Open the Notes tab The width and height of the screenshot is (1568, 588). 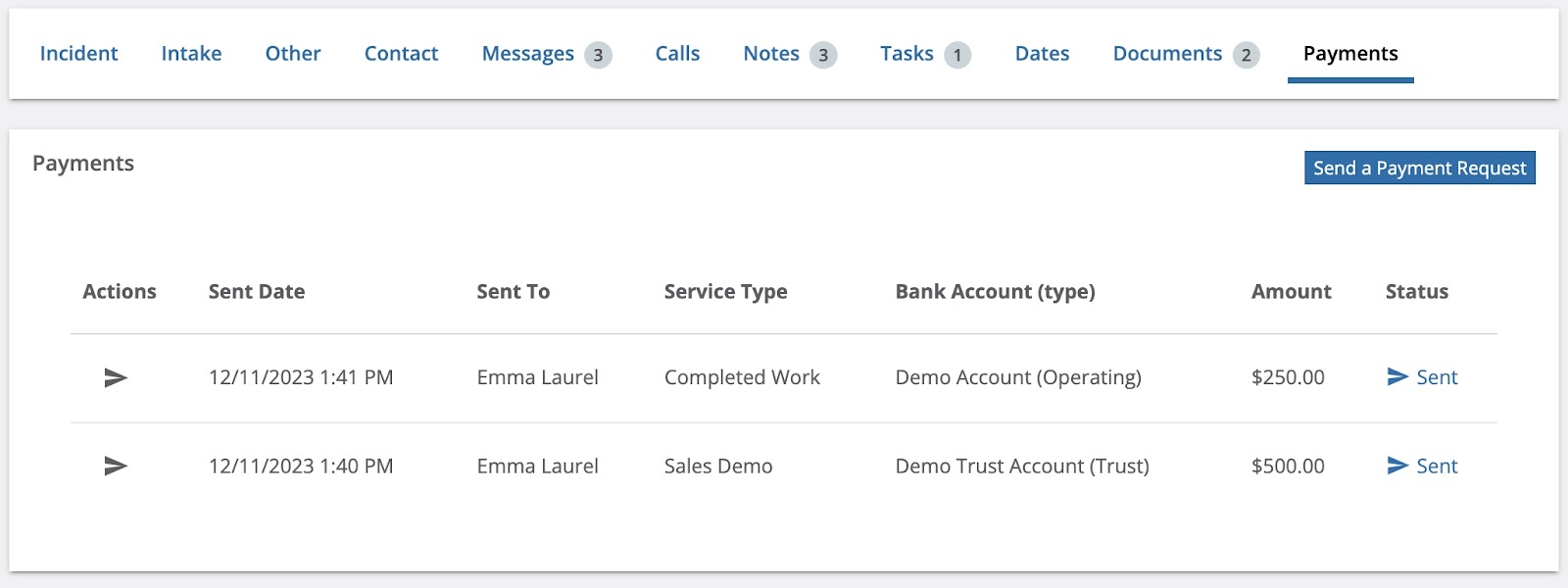tap(771, 54)
